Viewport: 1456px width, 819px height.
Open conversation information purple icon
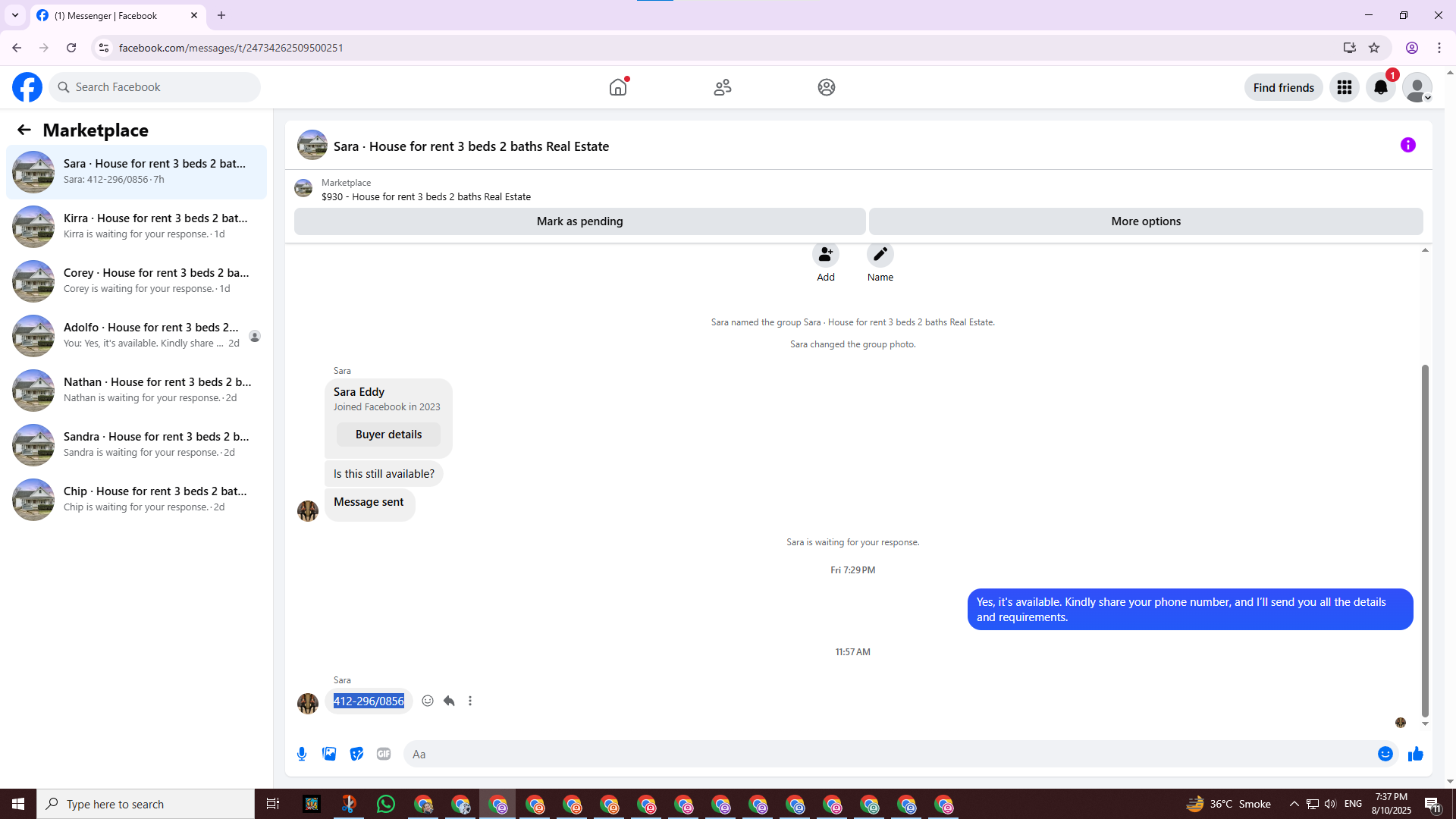pyautogui.click(x=1407, y=145)
